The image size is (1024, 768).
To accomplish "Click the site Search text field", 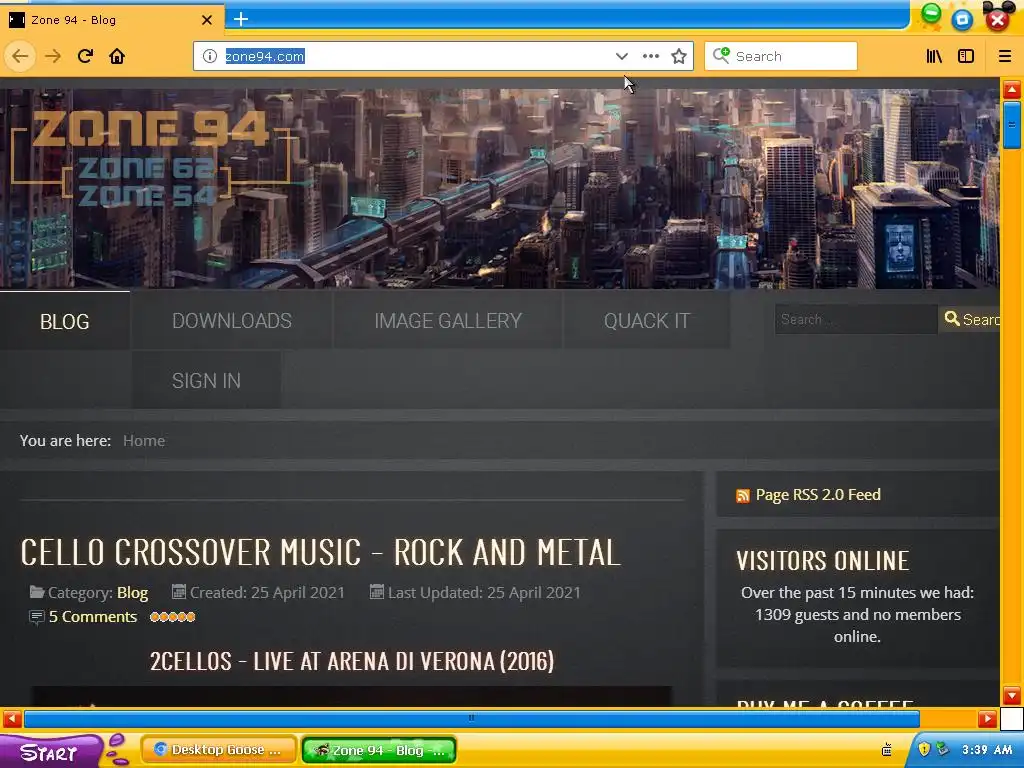I will 856,319.
